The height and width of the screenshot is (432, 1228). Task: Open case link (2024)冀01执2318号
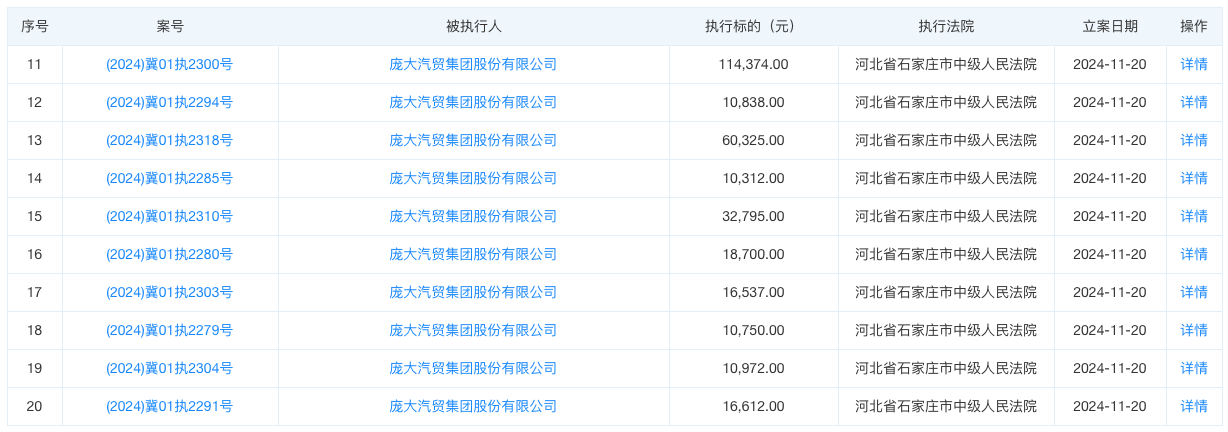point(169,140)
